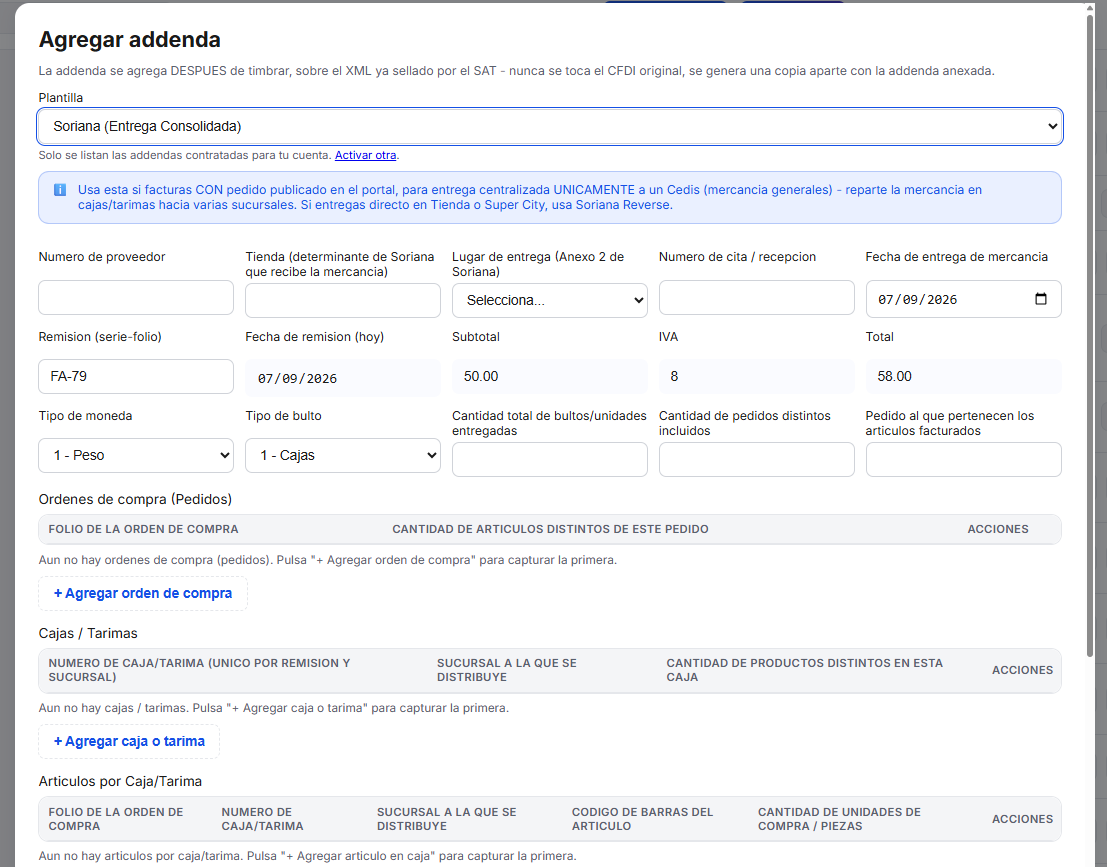
Task: Click the Fecha de remision (hoy) date field
Action: (342, 378)
